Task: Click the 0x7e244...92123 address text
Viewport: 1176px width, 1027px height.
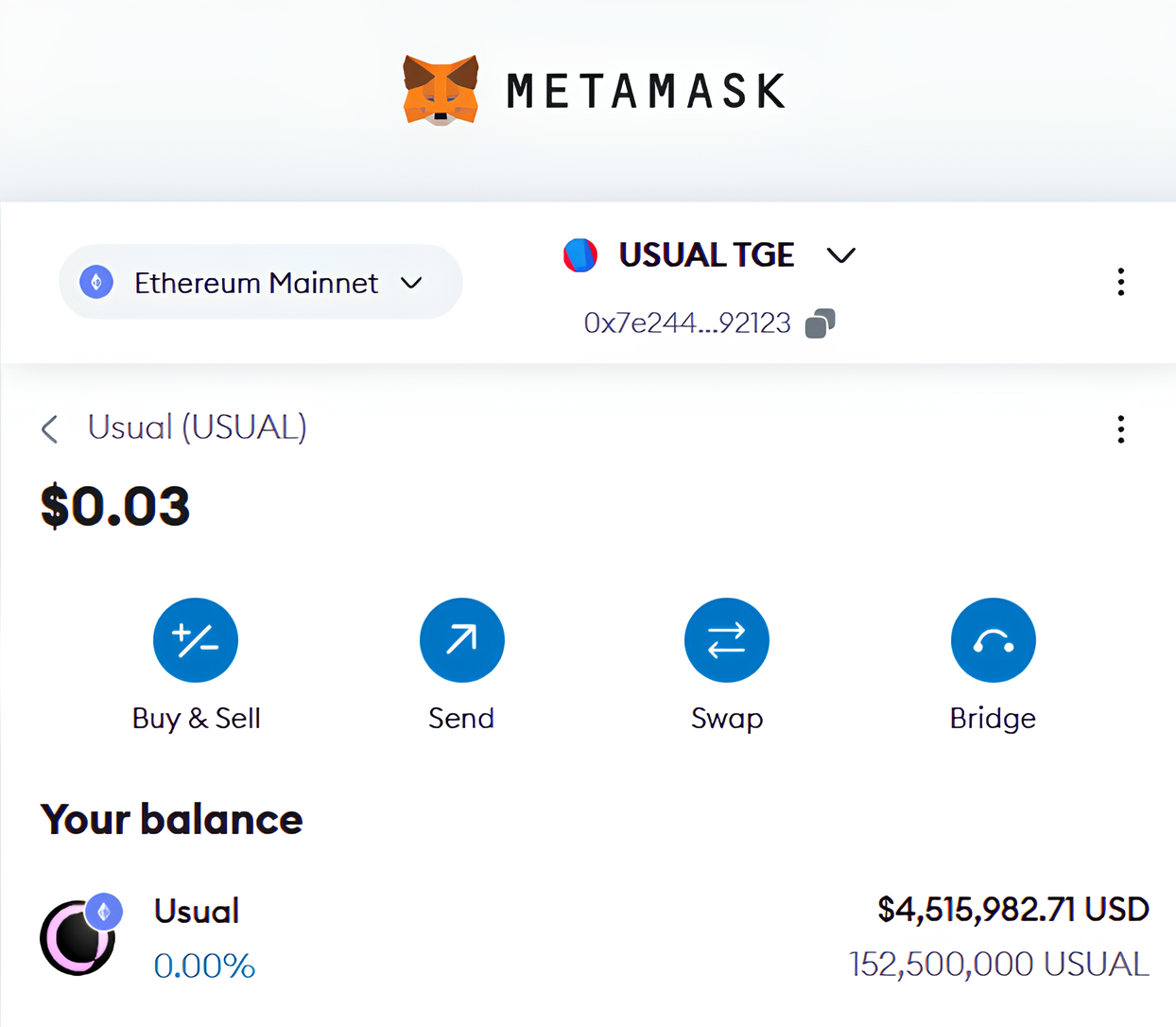Action: tap(686, 323)
